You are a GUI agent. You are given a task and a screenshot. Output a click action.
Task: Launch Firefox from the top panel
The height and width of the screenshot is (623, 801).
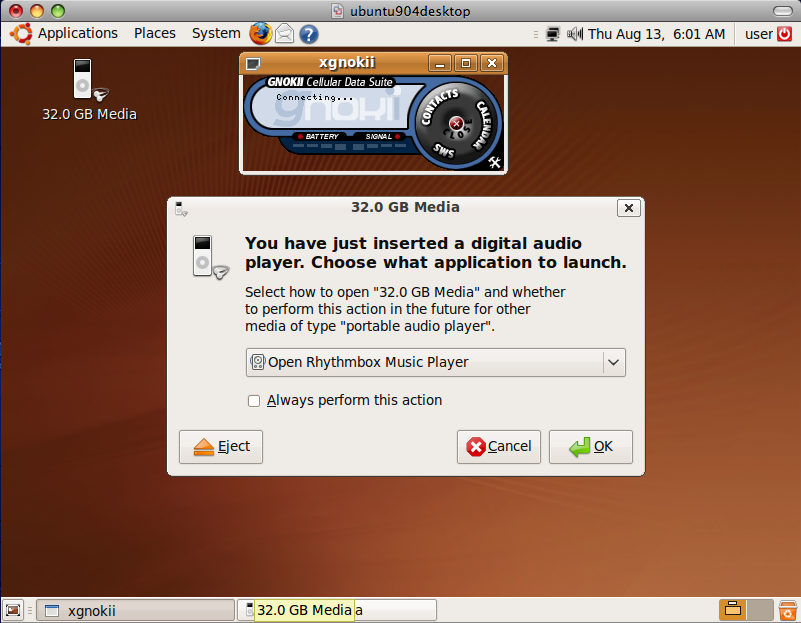(x=260, y=34)
